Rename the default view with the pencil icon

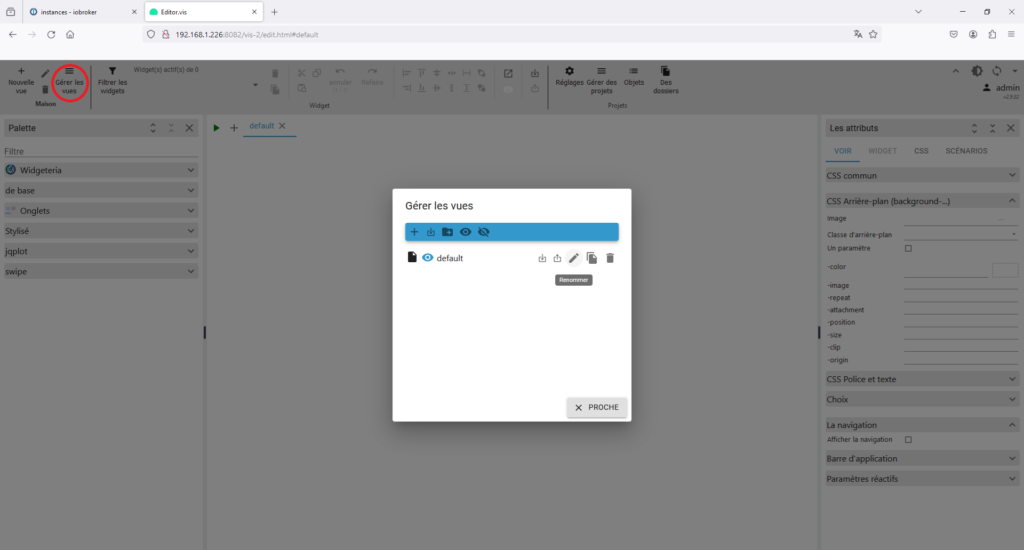(x=573, y=258)
